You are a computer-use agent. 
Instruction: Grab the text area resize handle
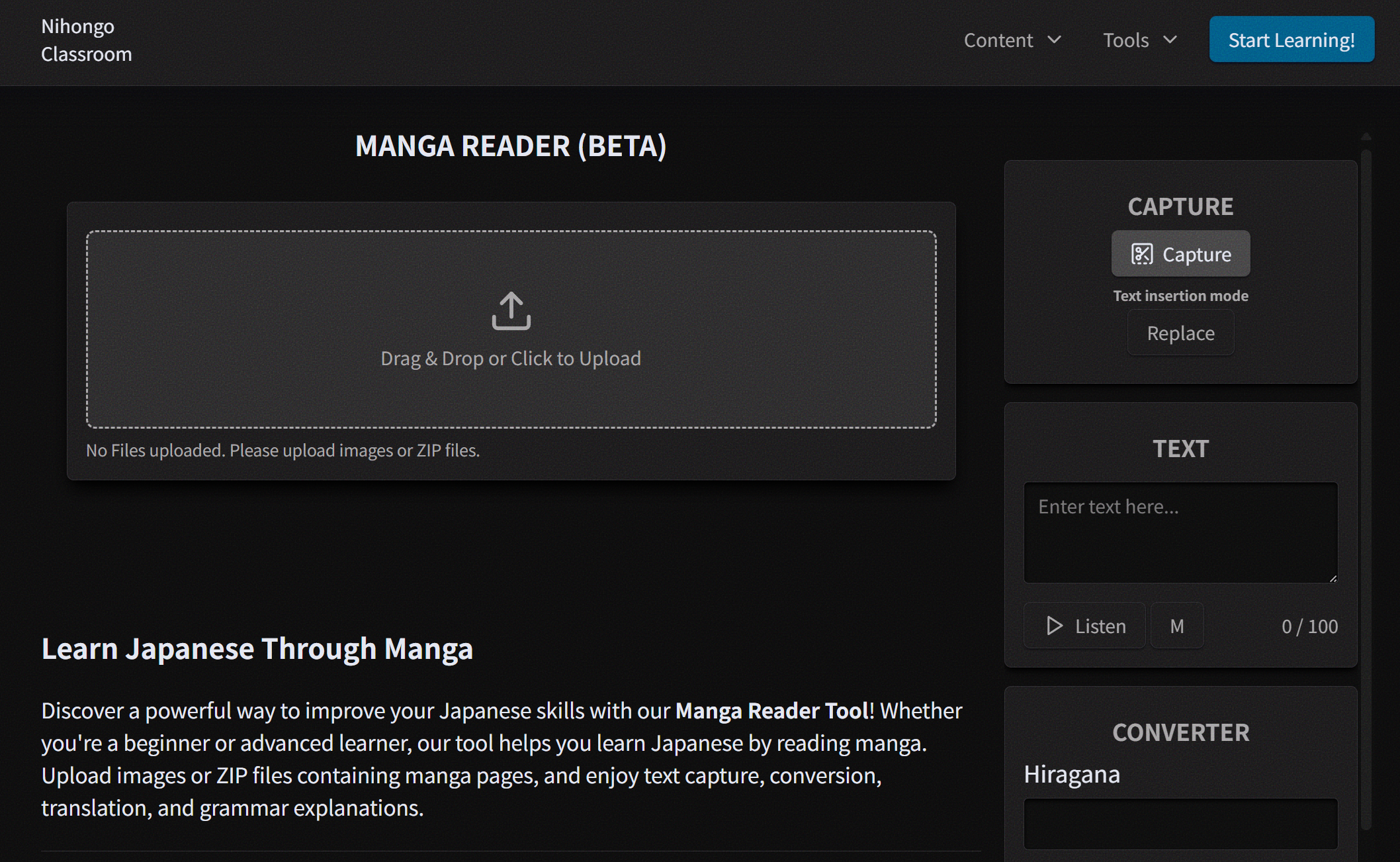[x=1333, y=578]
